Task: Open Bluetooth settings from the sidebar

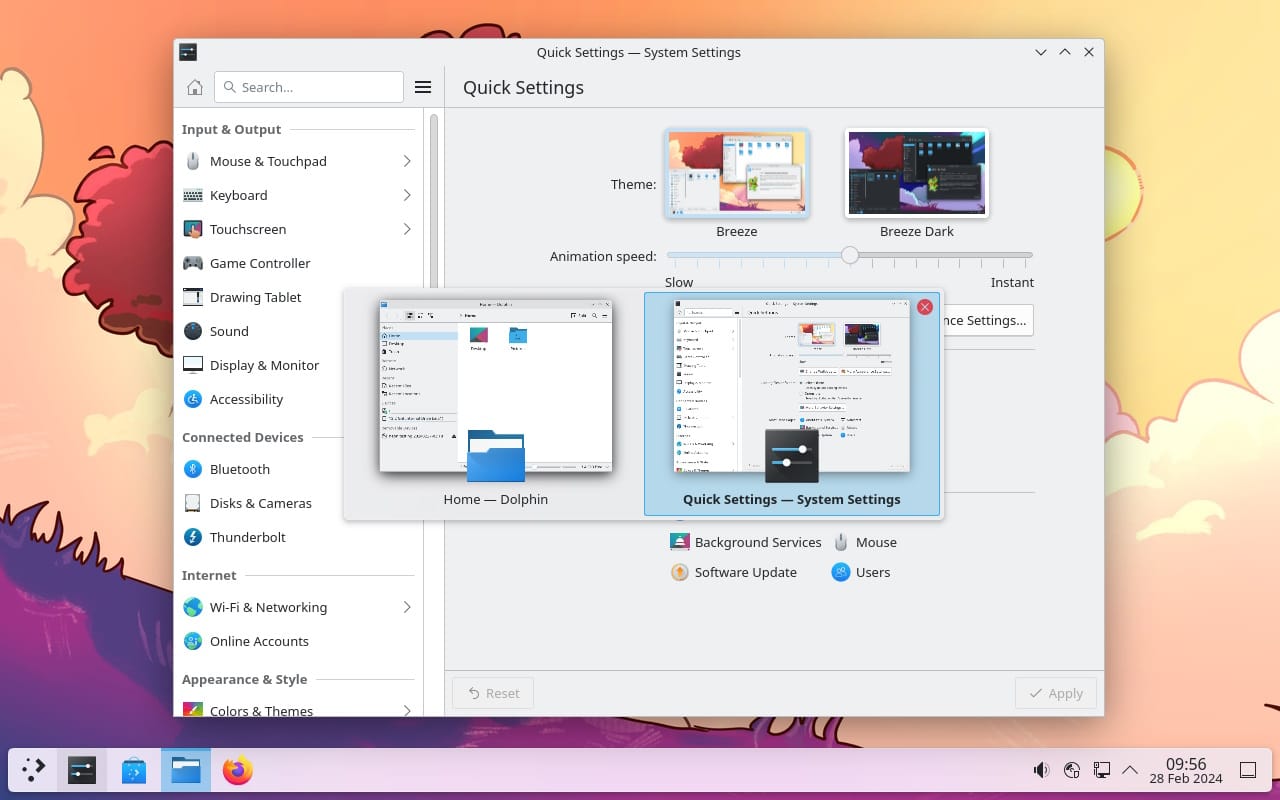Action: click(x=192, y=469)
